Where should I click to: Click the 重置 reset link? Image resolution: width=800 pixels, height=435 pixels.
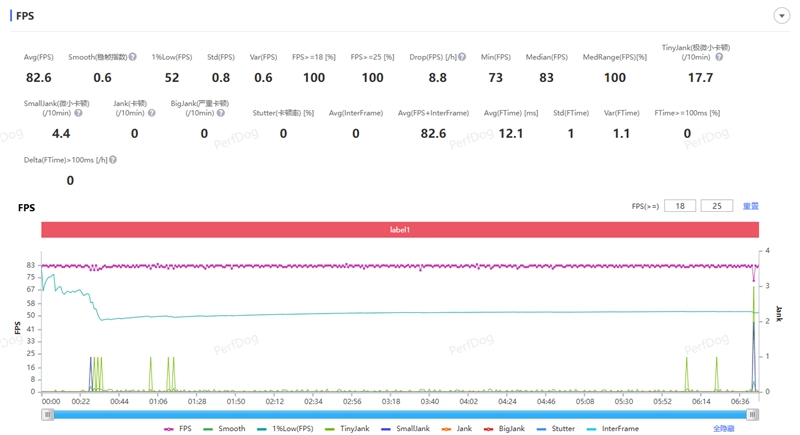[x=750, y=206]
